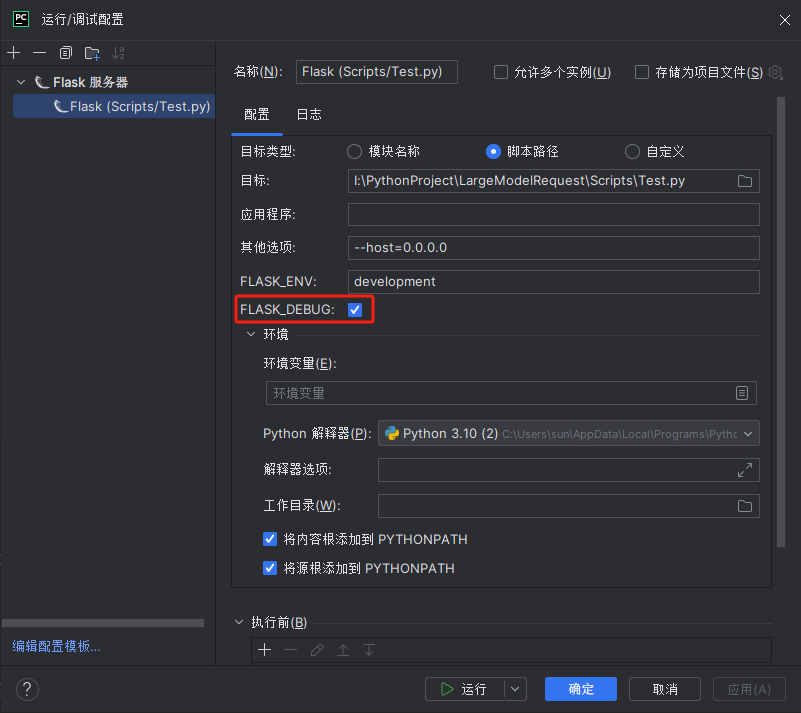The height and width of the screenshot is (713, 801).
Task: Click the add new configuration plus icon
Action: (x=14, y=52)
